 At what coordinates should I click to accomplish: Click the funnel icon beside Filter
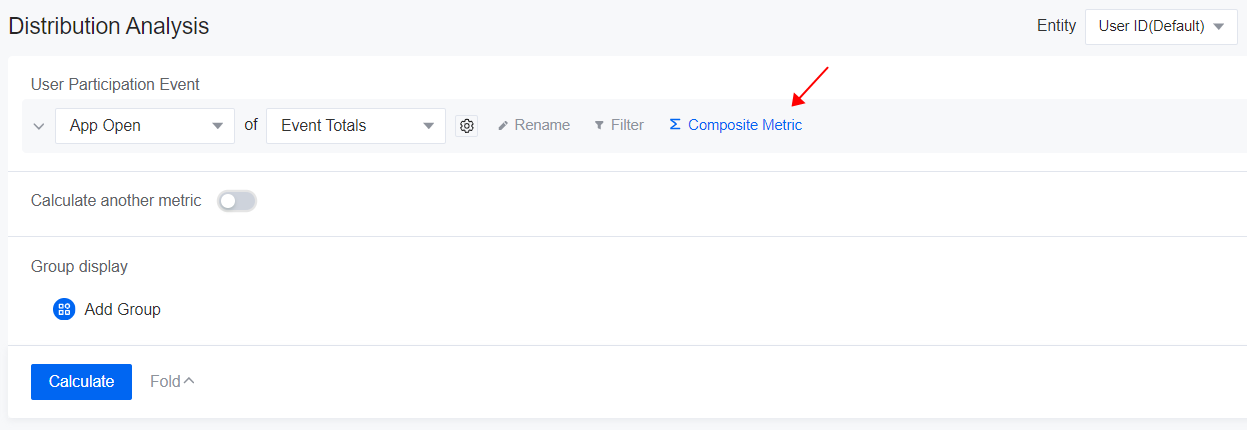pyautogui.click(x=599, y=126)
